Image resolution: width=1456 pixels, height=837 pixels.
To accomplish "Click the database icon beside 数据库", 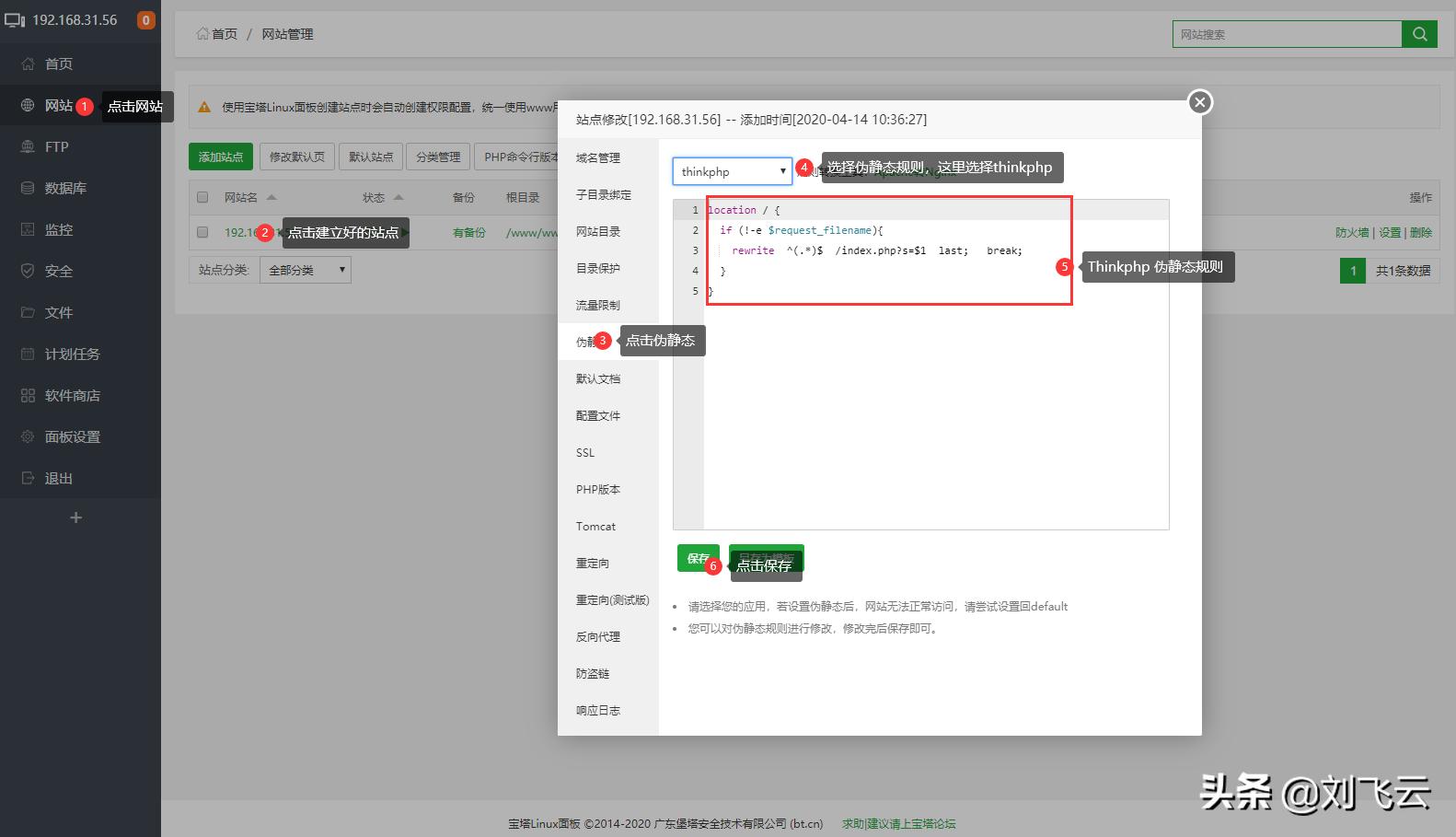I will coord(28,188).
